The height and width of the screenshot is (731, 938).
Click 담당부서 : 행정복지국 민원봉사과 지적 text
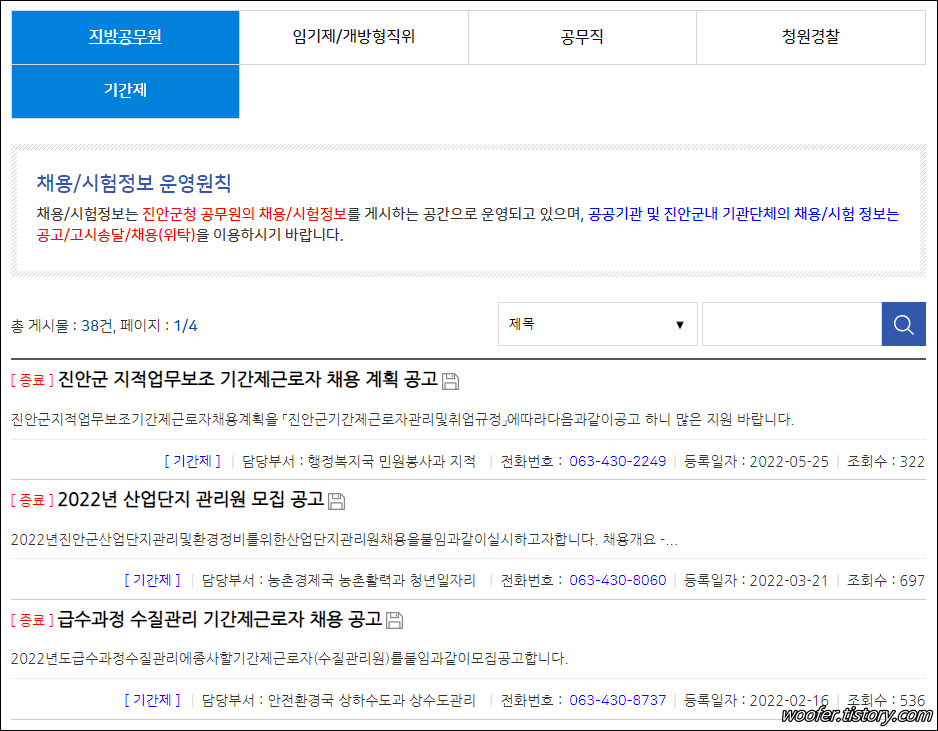358,461
